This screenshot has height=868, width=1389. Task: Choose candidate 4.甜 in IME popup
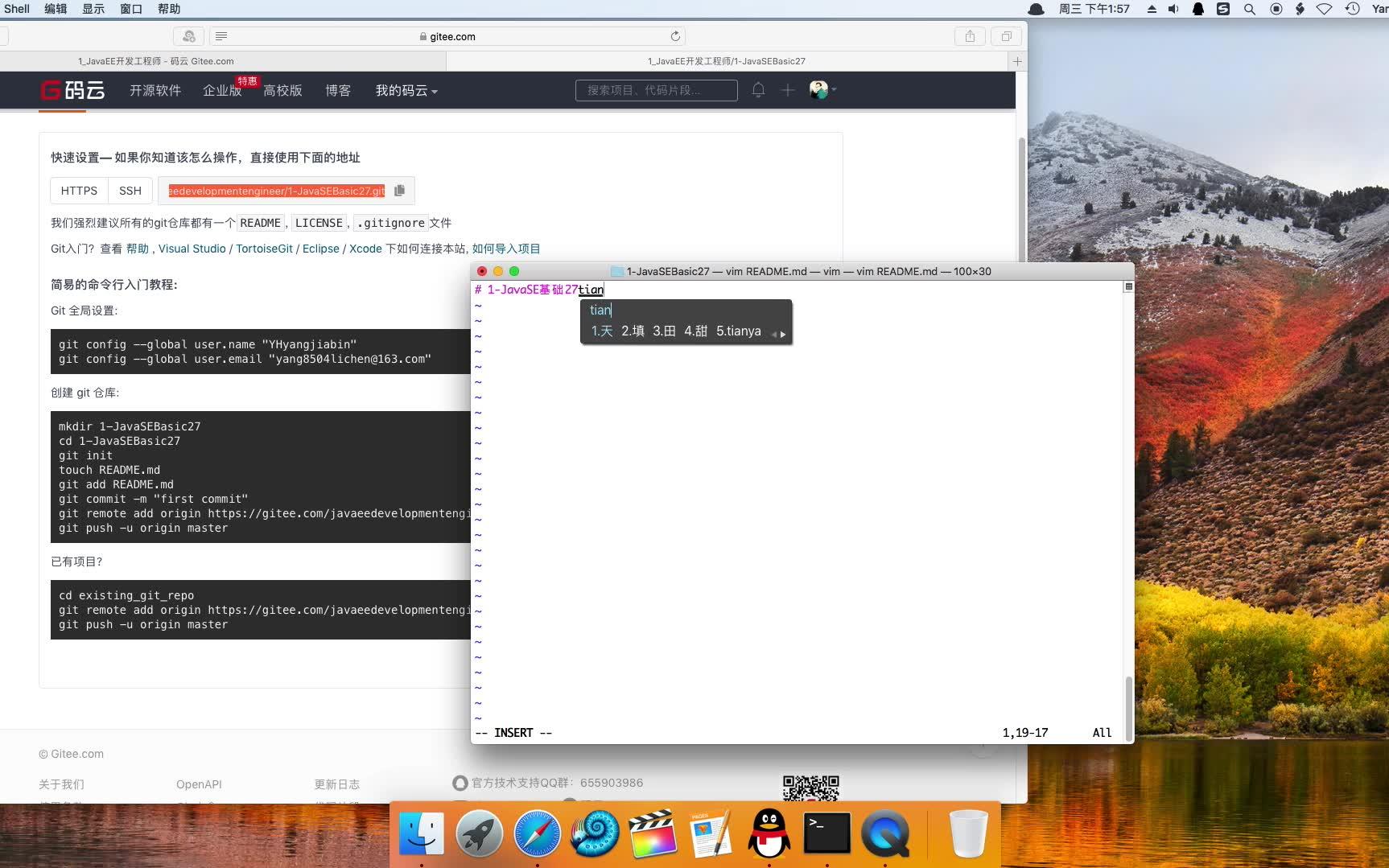tap(695, 331)
